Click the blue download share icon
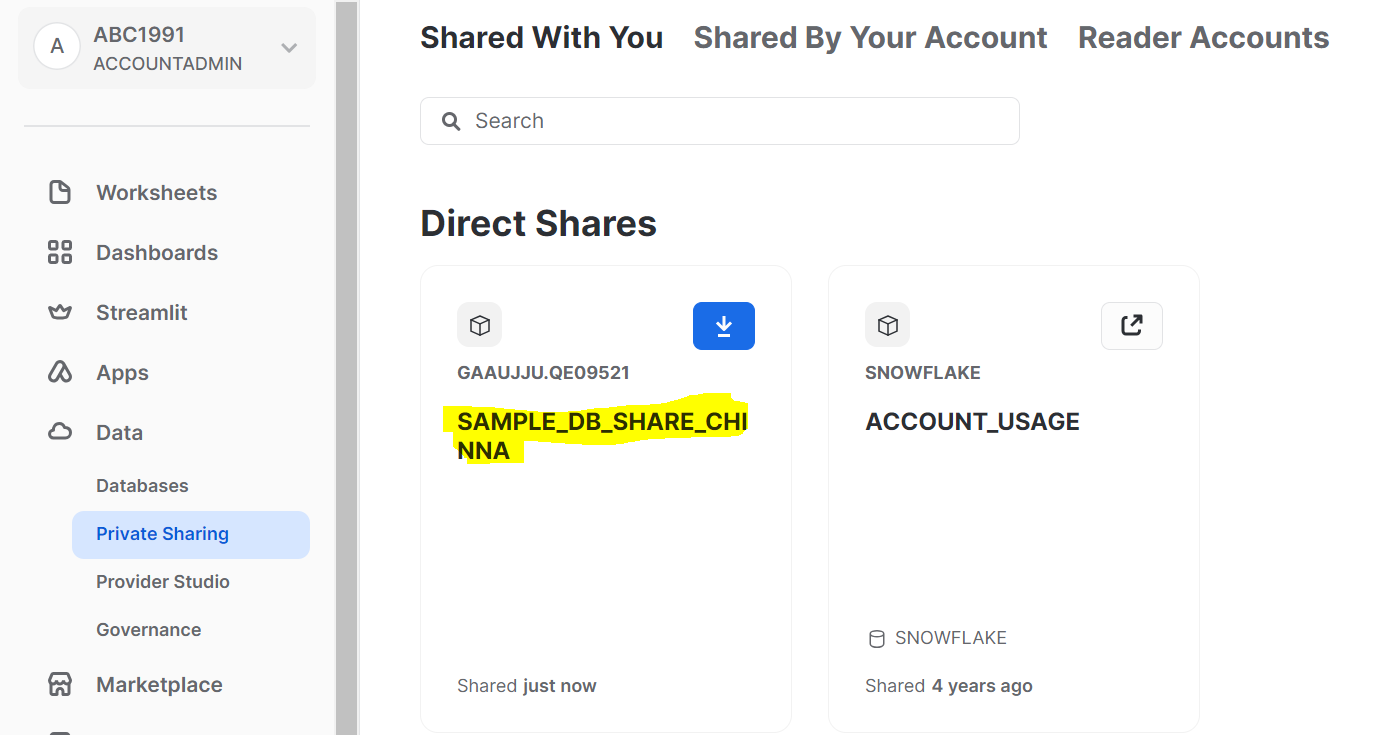 [x=723, y=326]
